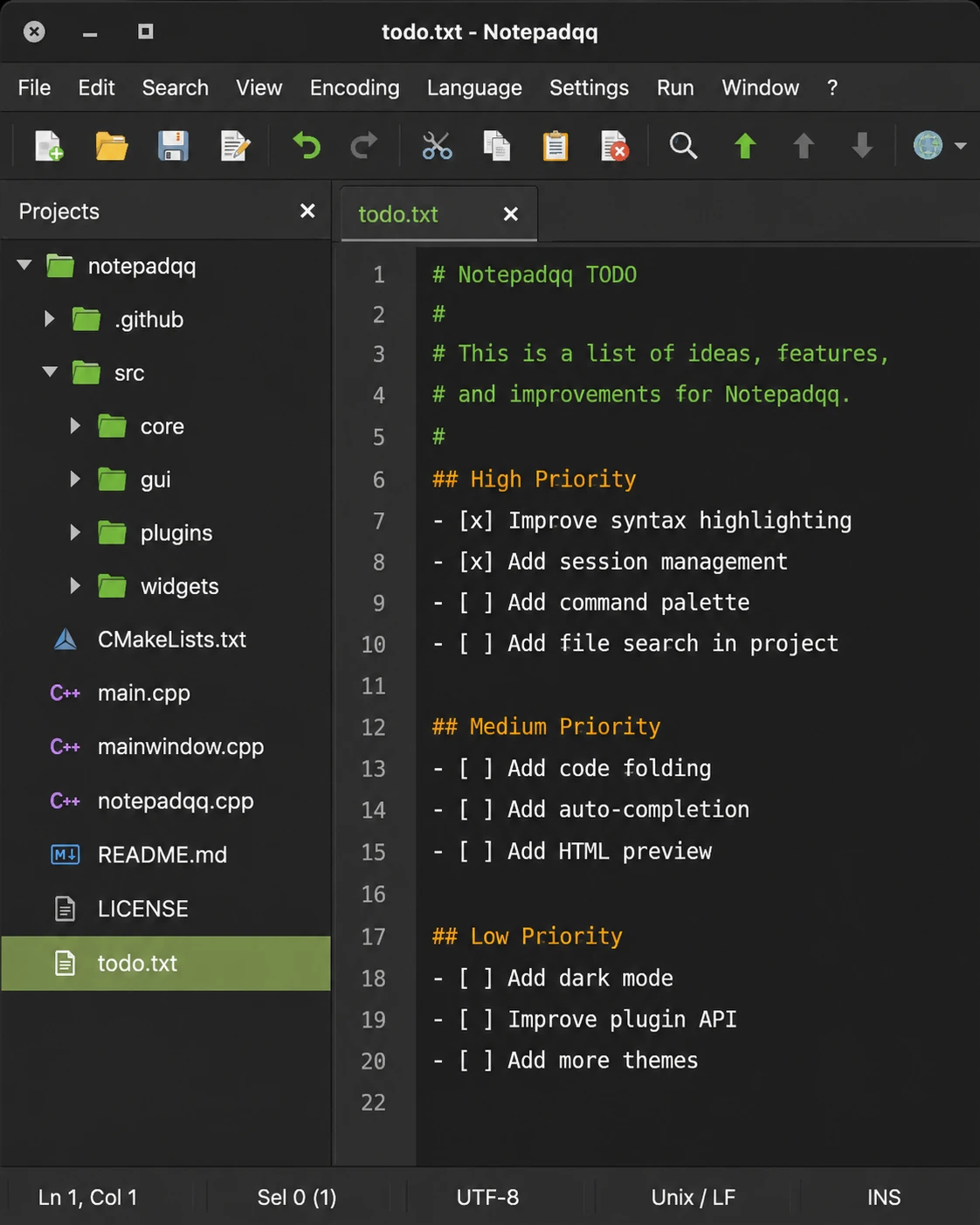Click the Unix / LF line ending entry
Screen dimensions: 980x1225
(x=694, y=1197)
